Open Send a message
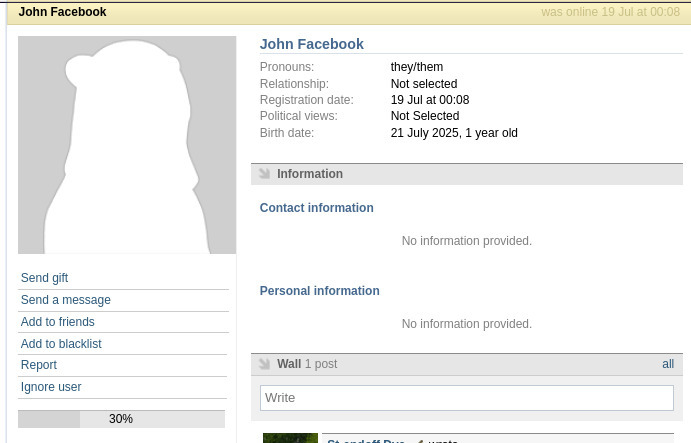 66,300
